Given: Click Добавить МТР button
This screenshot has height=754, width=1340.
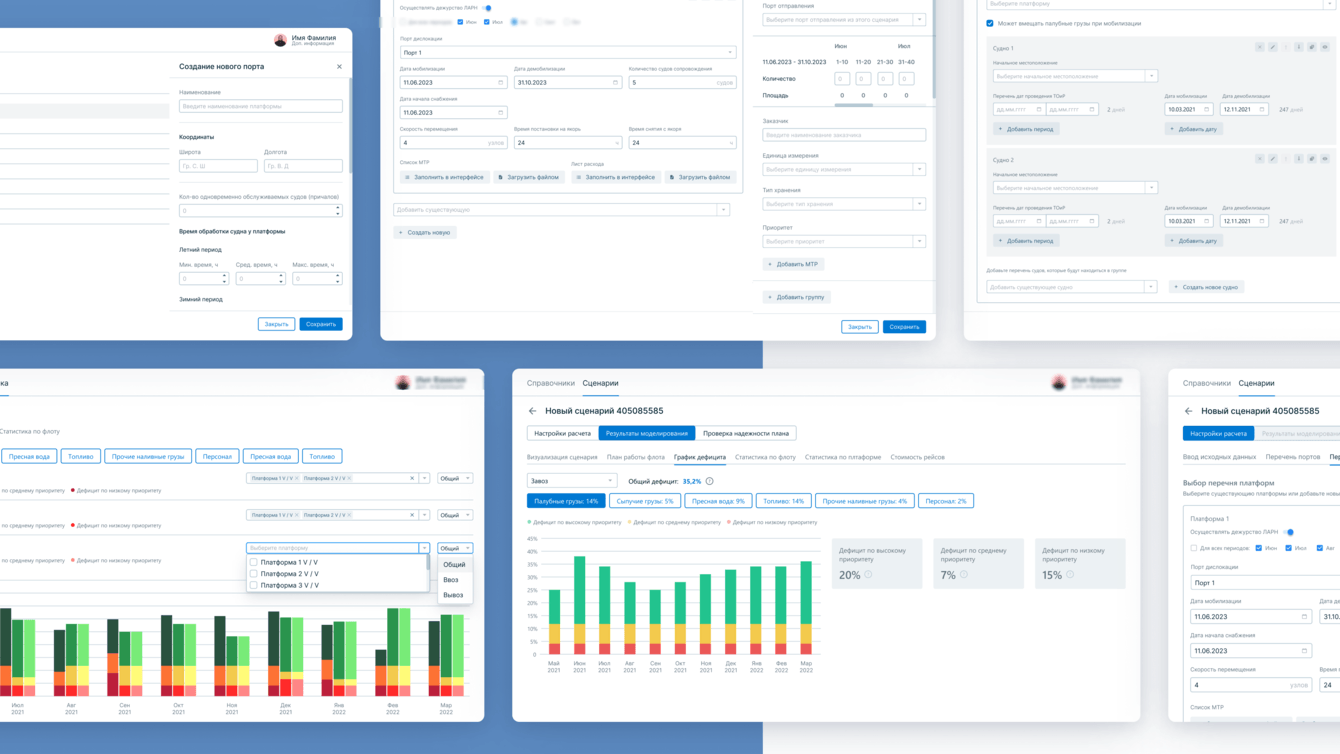Looking at the screenshot, I should tap(793, 264).
